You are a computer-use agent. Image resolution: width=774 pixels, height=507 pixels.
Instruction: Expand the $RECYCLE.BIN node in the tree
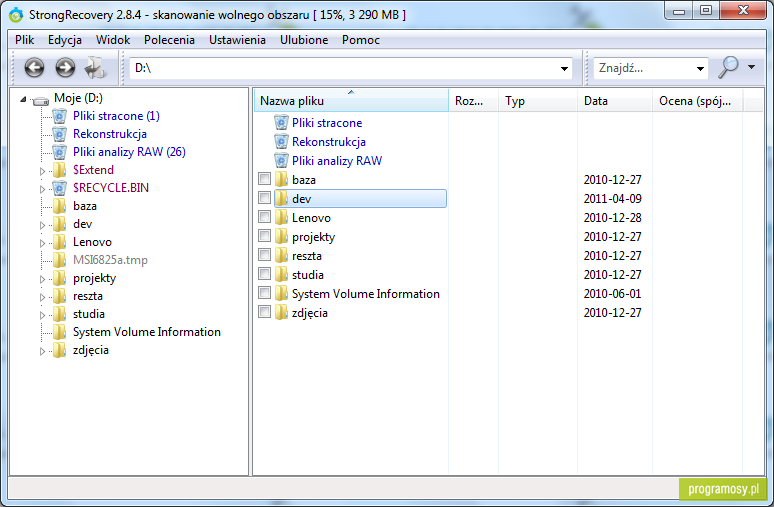click(x=42, y=189)
